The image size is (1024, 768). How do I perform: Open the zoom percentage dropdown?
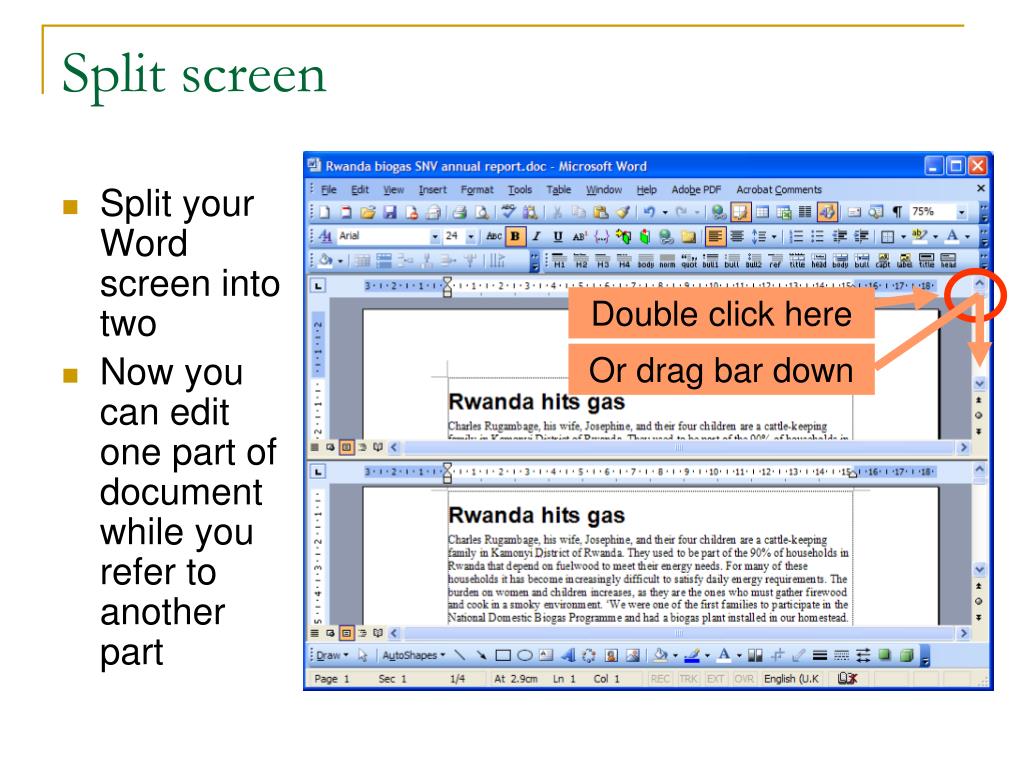pyautogui.click(x=961, y=212)
